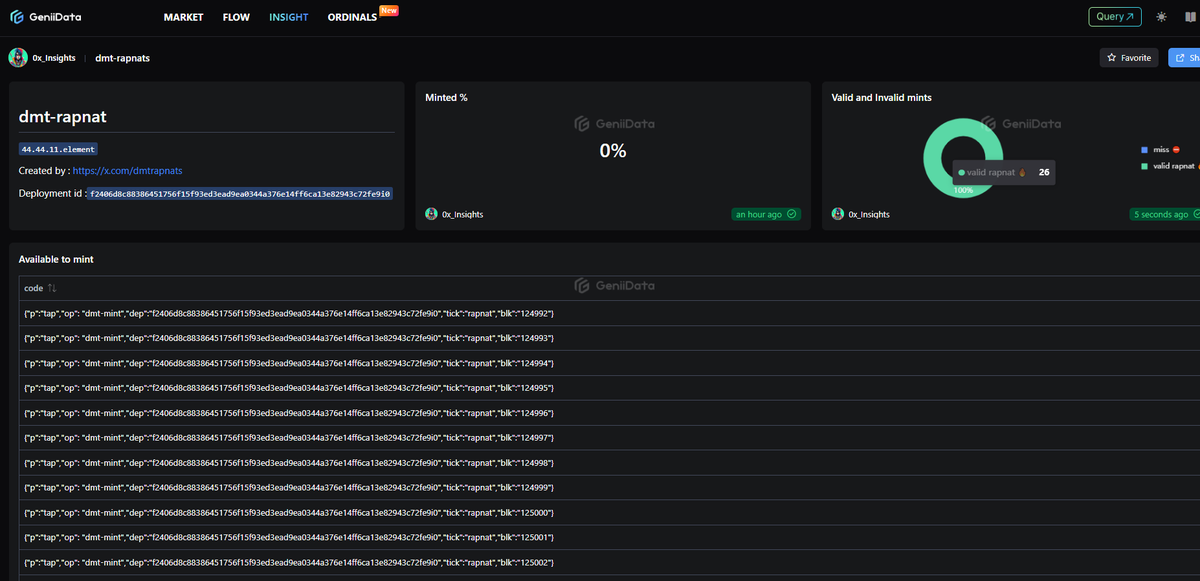Screen dimensions: 1200x581
Task: Click the 0x_Insights avatar in the breadcrumb
Action: (18, 57)
